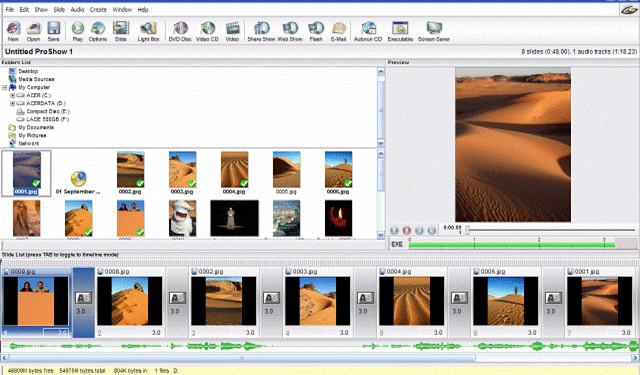Open the File menu
Image resolution: width=640 pixels, height=375 pixels.
[10, 9]
